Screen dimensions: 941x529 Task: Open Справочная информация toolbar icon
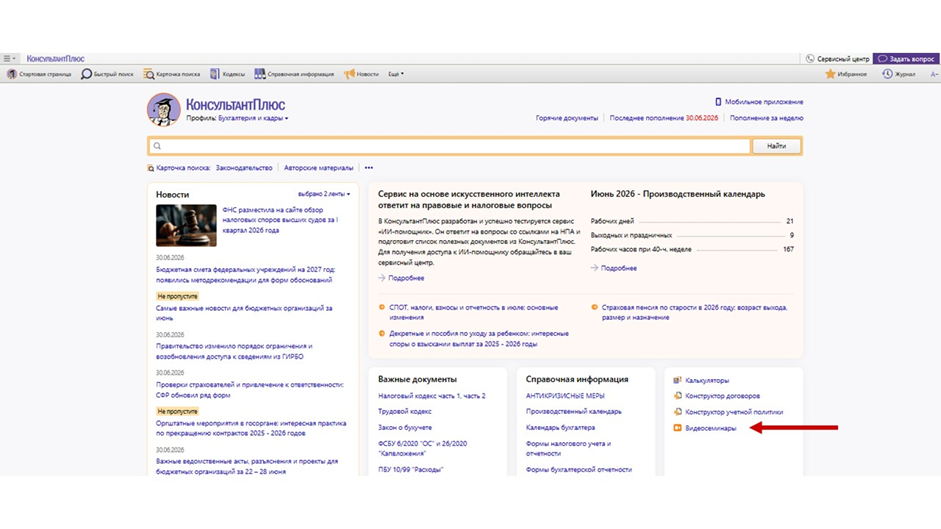click(x=259, y=74)
